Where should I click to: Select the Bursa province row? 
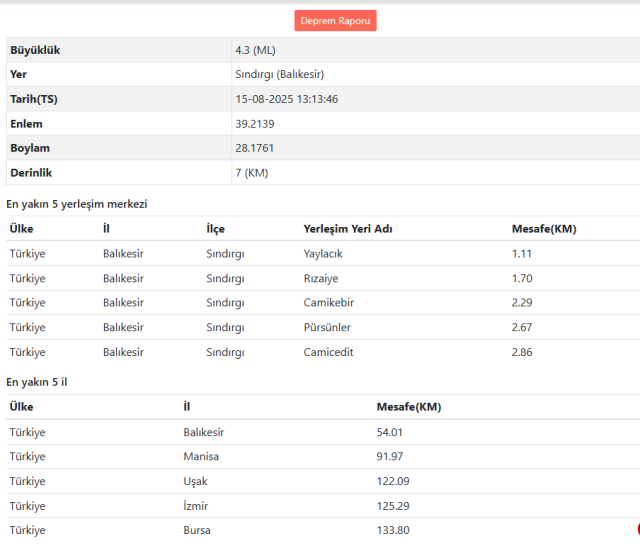point(323,530)
